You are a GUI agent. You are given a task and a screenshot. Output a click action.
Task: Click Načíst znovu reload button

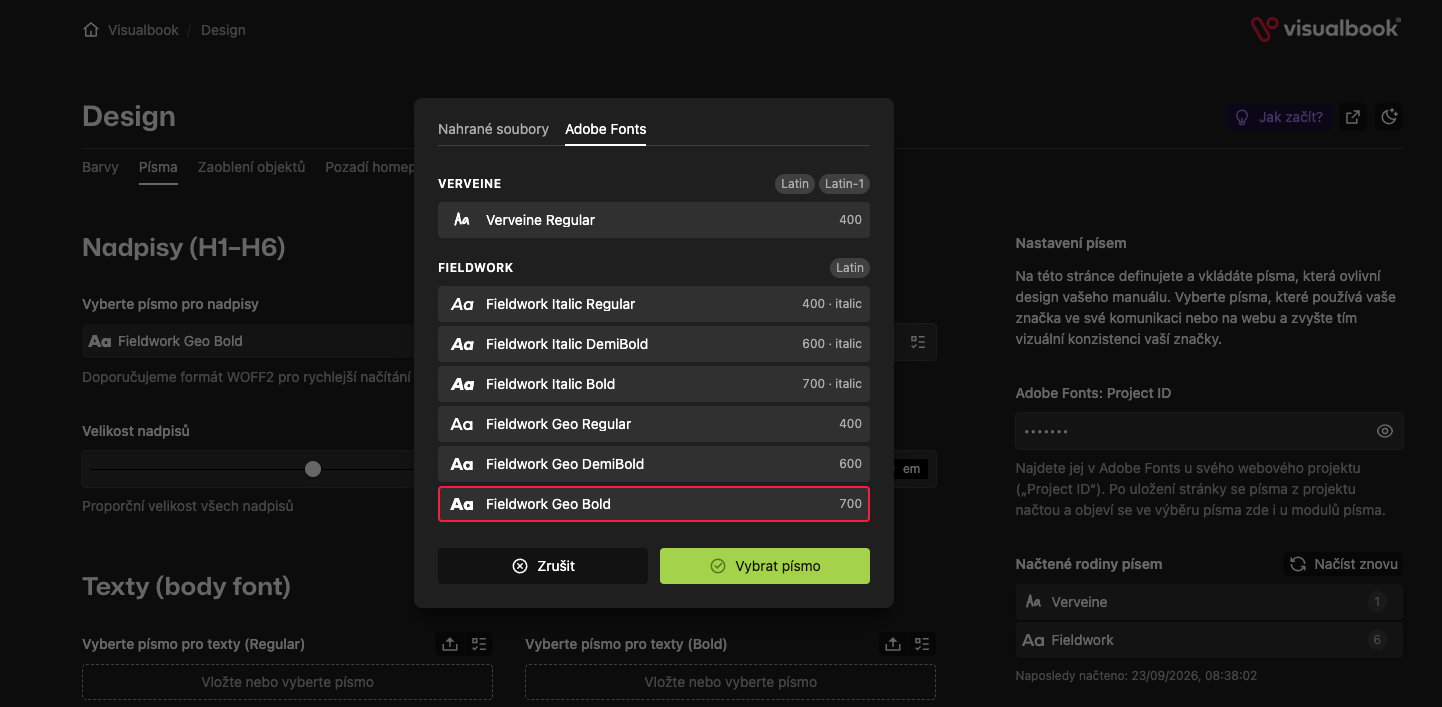pyautogui.click(x=1343, y=564)
